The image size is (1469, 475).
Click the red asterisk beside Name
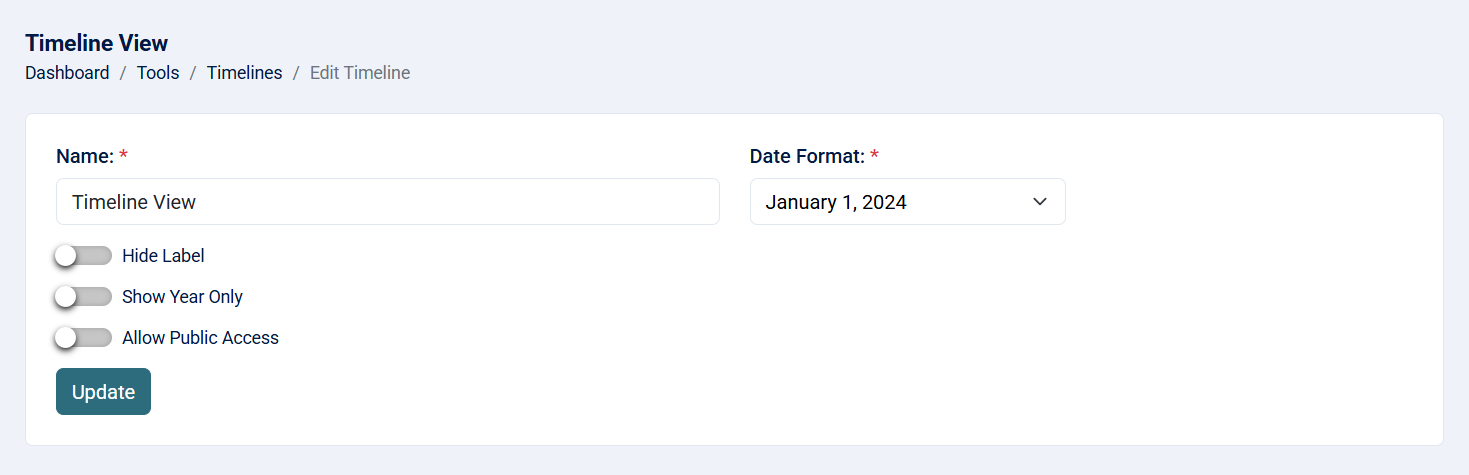coord(124,155)
